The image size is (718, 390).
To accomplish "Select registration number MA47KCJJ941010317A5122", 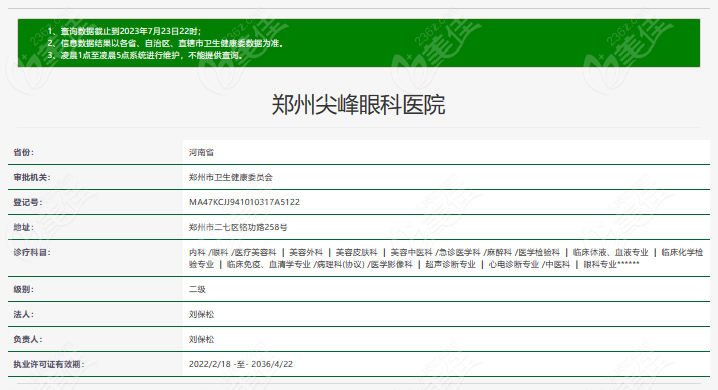I will pyautogui.click(x=244, y=202).
